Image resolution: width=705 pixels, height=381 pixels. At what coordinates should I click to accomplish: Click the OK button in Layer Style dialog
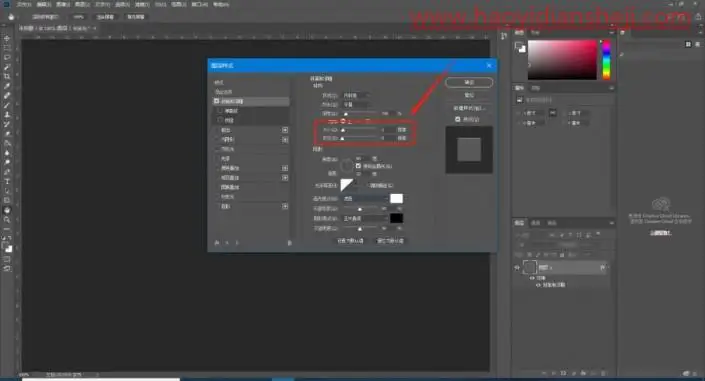pyautogui.click(x=469, y=83)
